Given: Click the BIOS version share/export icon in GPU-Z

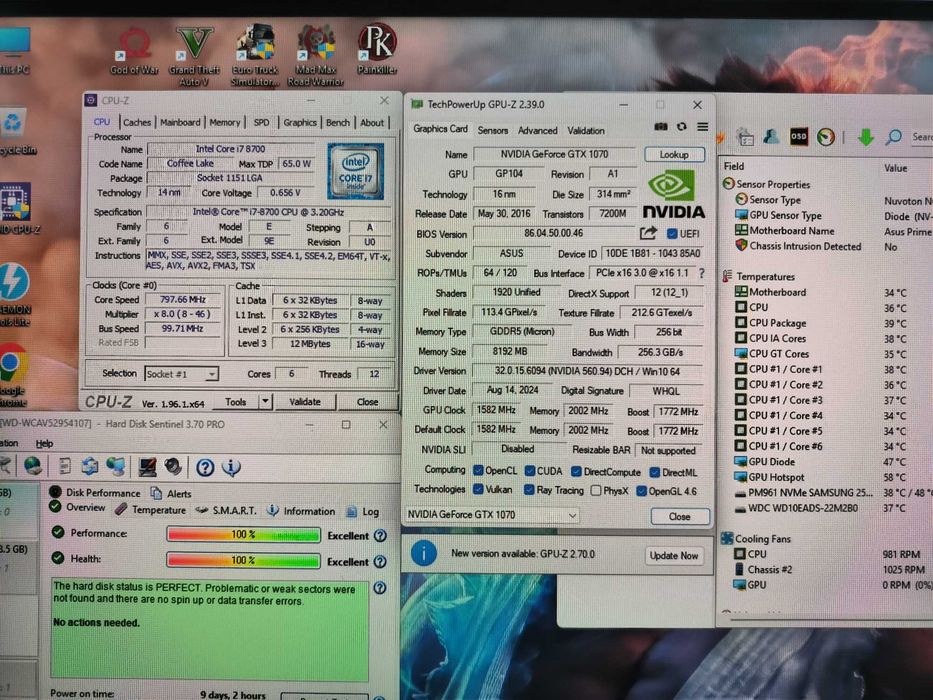Looking at the screenshot, I should [x=649, y=233].
